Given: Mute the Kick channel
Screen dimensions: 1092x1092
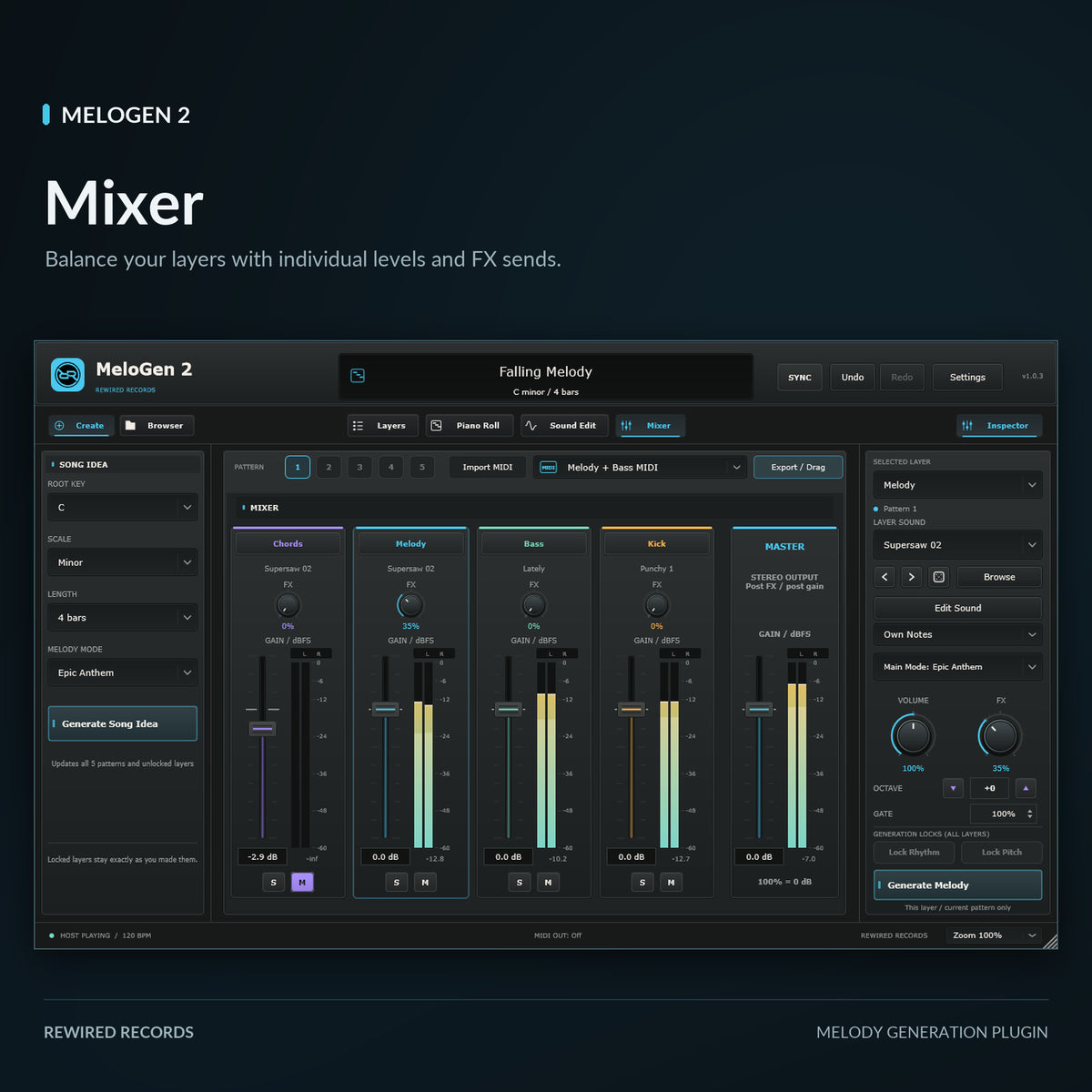Looking at the screenshot, I should point(671,882).
